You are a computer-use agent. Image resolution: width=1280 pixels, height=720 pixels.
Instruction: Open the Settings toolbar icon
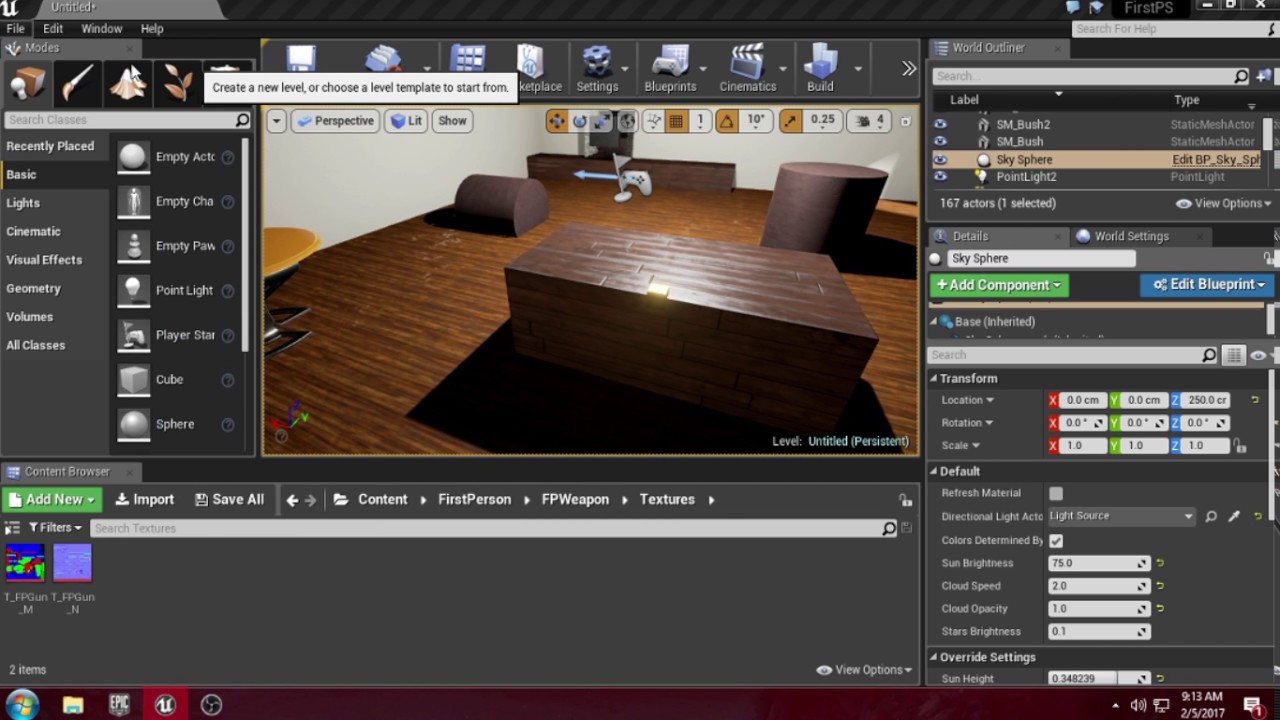point(597,69)
